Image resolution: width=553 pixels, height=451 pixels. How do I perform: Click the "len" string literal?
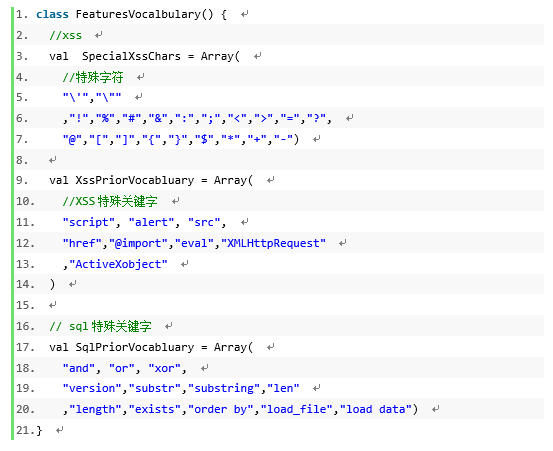pos(283,388)
